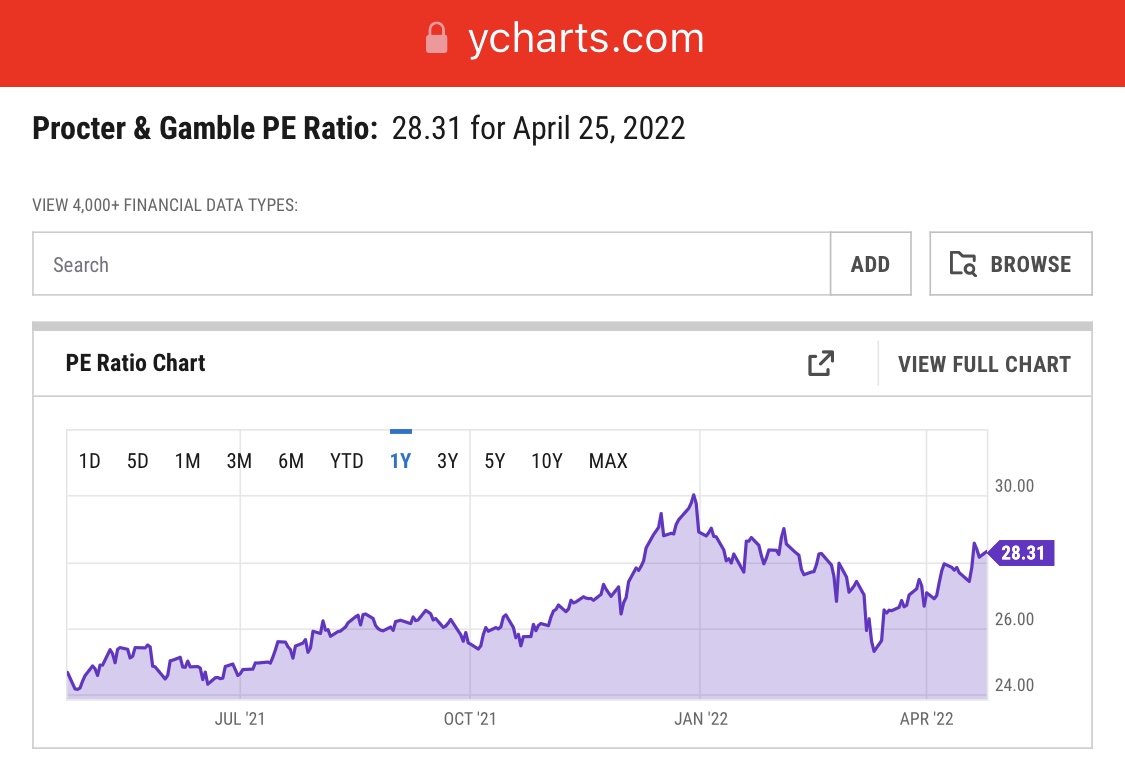Choose the YTD time range
1125x771 pixels.
pyautogui.click(x=347, y=461)
